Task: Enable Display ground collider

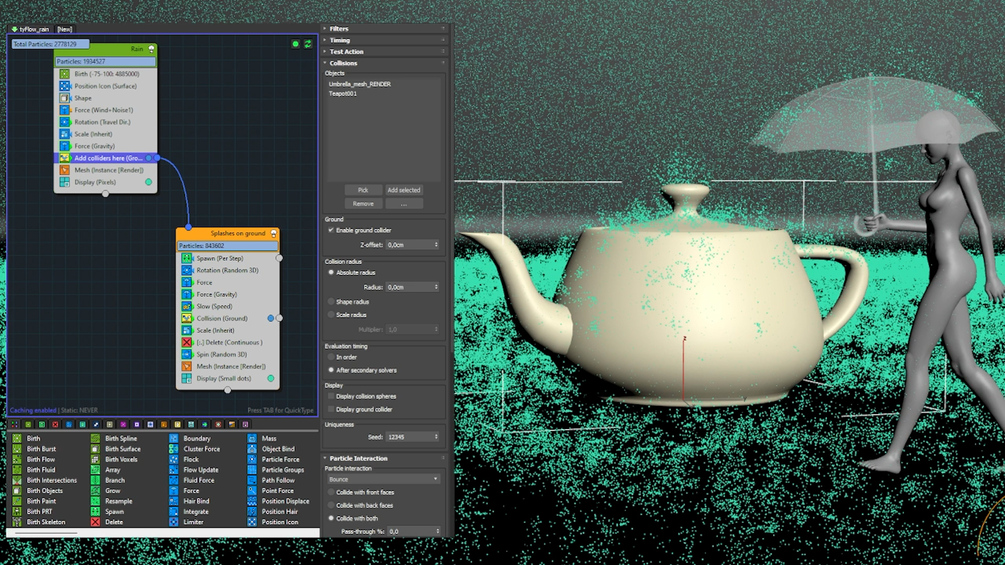Action: coord(331,409)
